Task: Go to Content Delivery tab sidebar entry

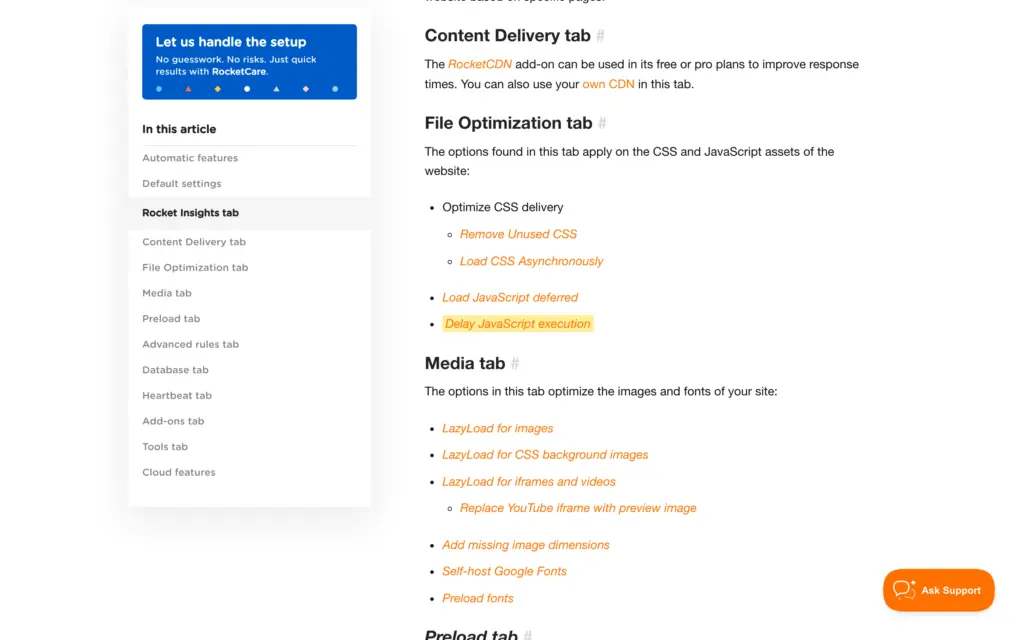Action: [194, 242]
